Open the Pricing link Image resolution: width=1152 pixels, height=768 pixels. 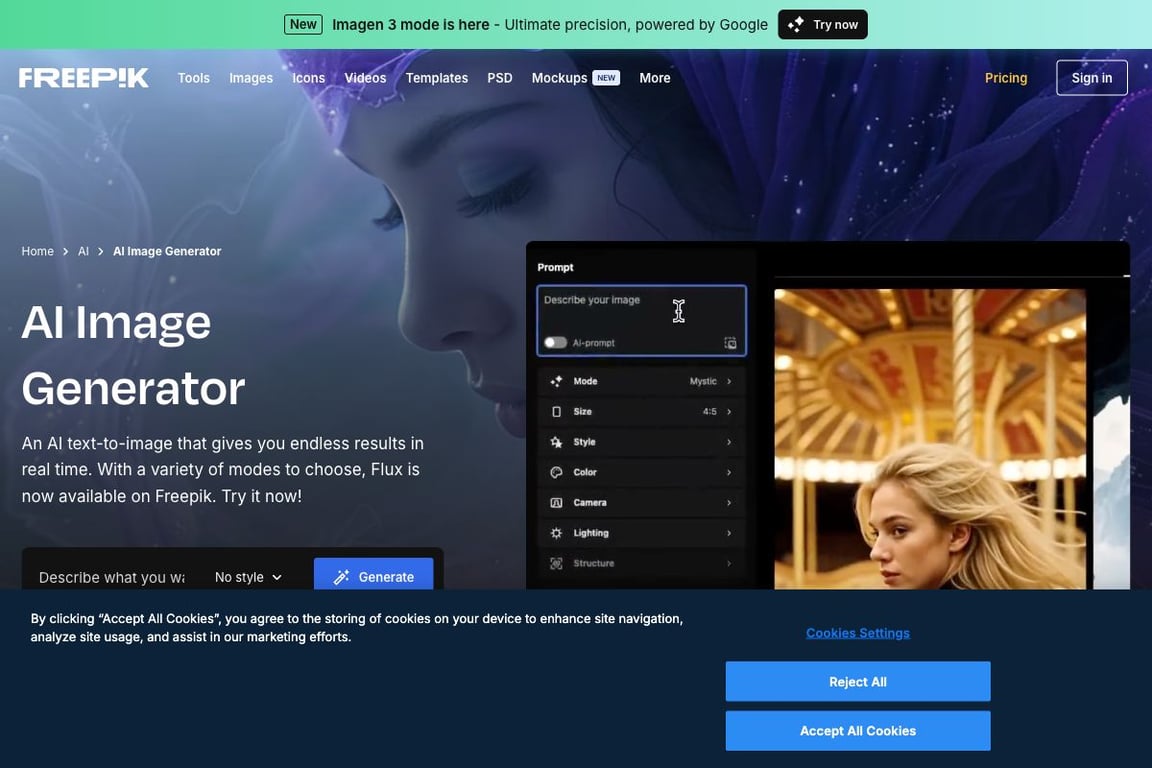tap(1006, 78)
